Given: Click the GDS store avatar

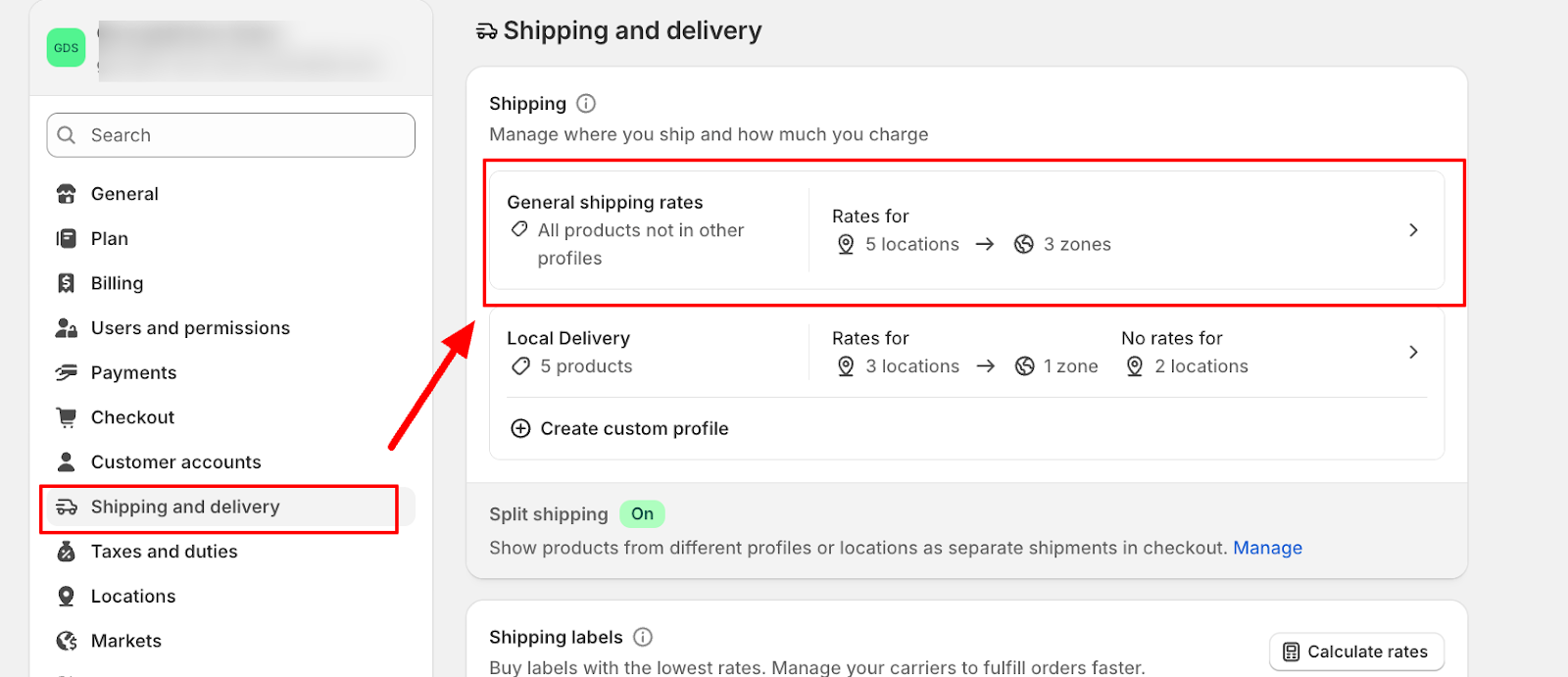Looking at the screenshot, I should [x=66, y=48].
